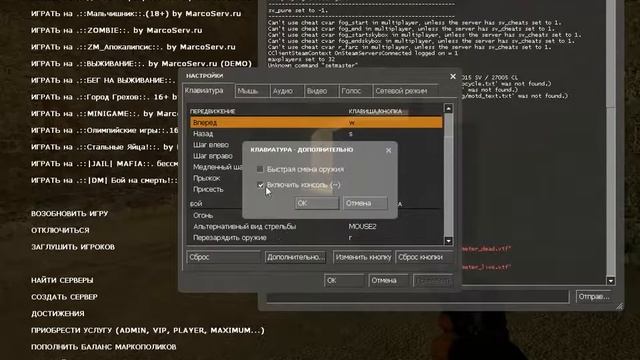The width and height of the screenshot is (640, 360).
Task: Switch to the 'Клавиатура' tab
Action: 209,91
